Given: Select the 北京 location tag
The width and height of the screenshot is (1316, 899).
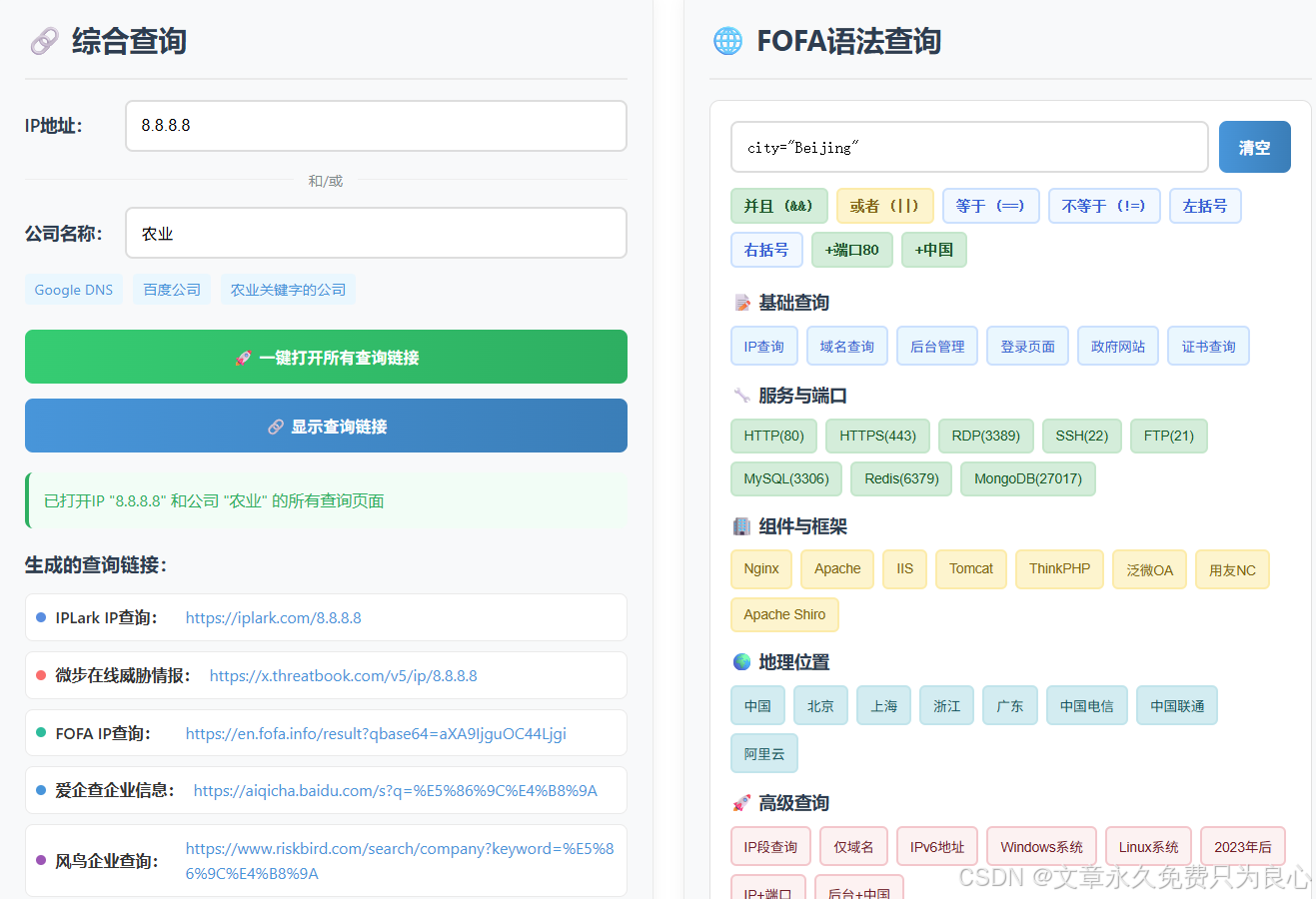Looking at the screenshot, I should [x=821, y=705].
